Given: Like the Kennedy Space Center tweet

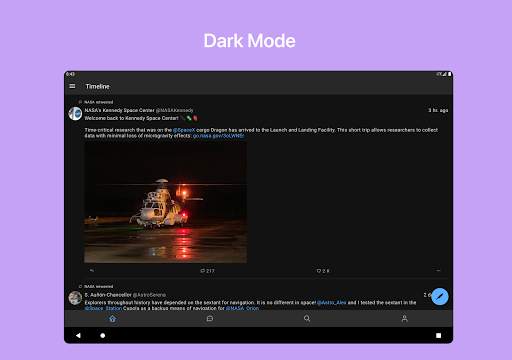Looking at the screenshot, I should [x=322, y=271].
